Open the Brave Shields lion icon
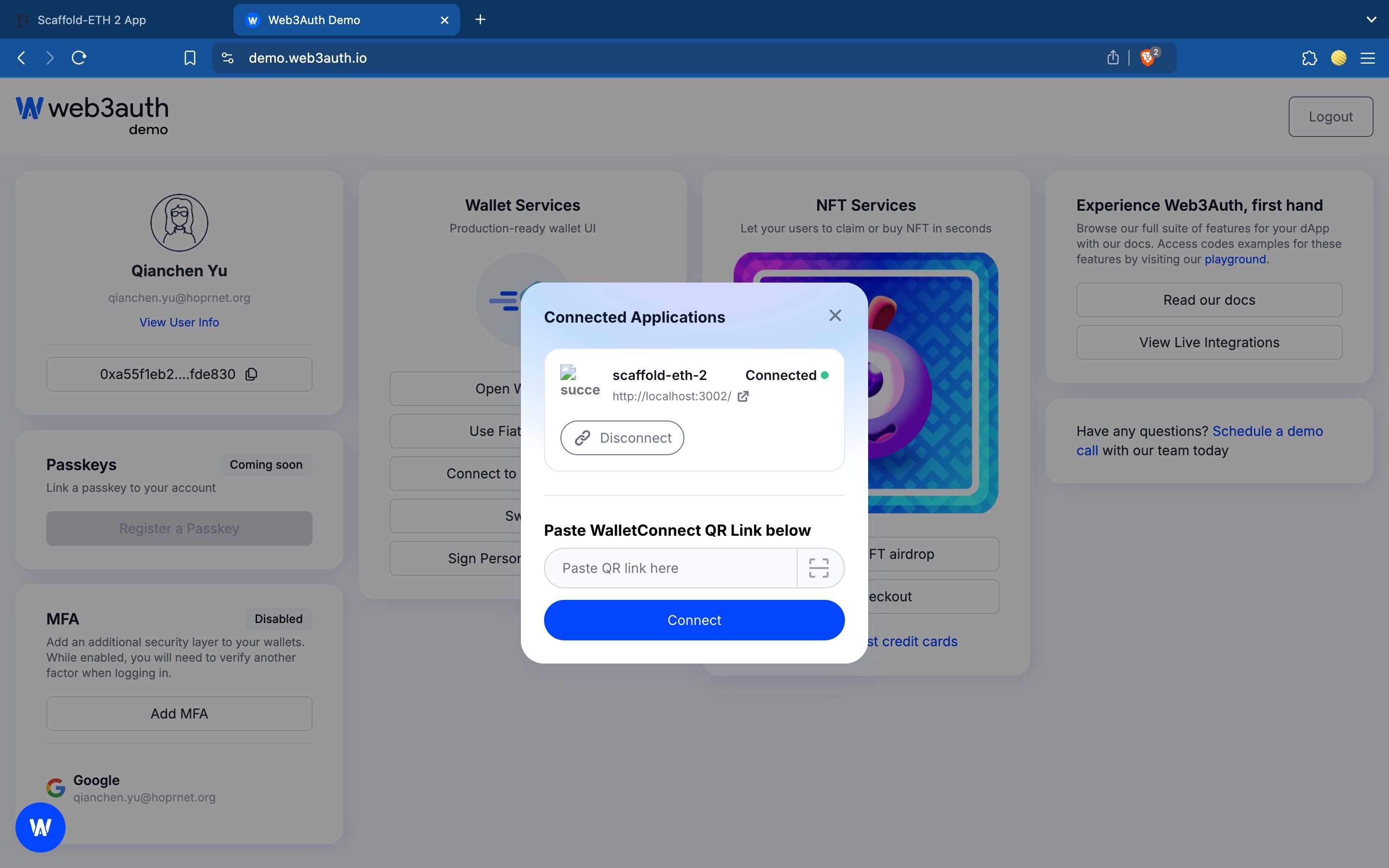Image resolution: width=1389 pixels, height=868 pixels. point(1147,58)
